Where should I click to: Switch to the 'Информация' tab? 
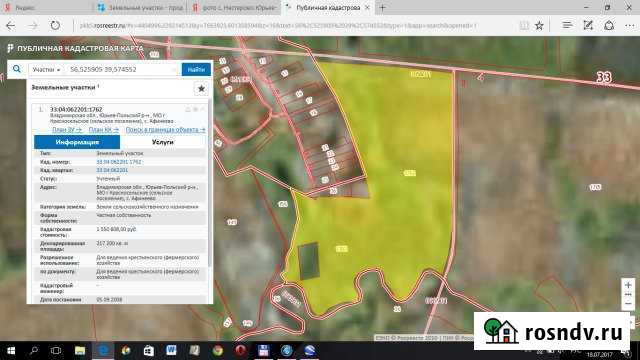[77, 142]
